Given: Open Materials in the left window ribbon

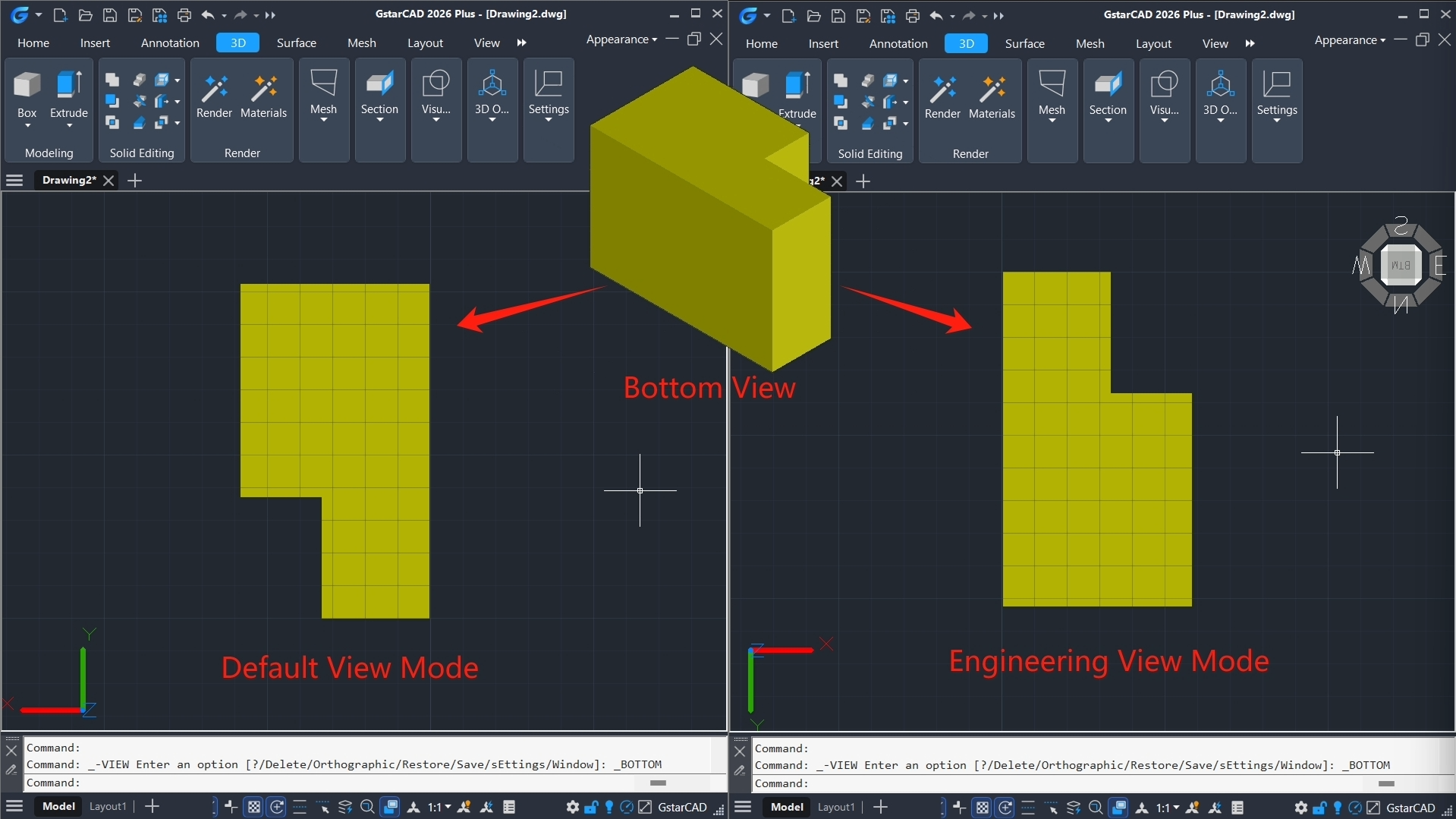Looking at the screenshot, I should coord(263,97).
